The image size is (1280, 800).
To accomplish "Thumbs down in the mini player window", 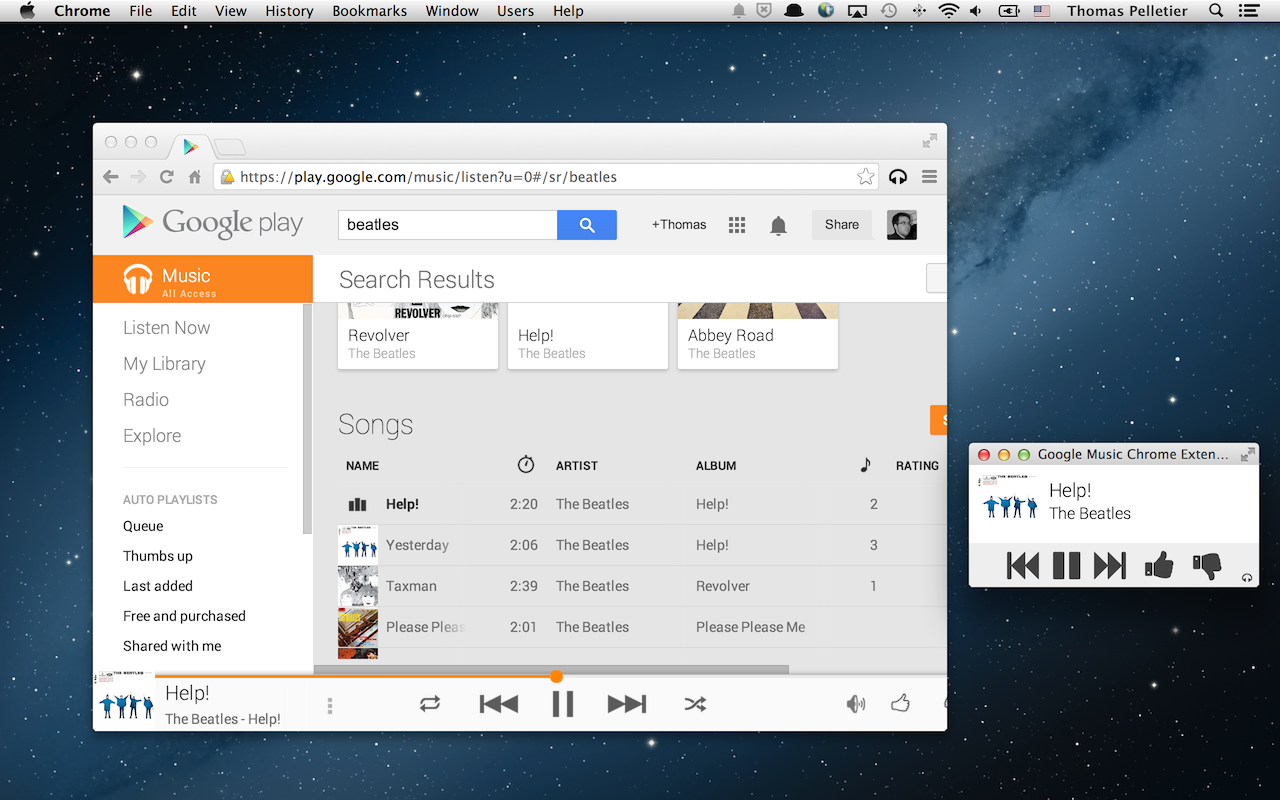I will 1207,566.
